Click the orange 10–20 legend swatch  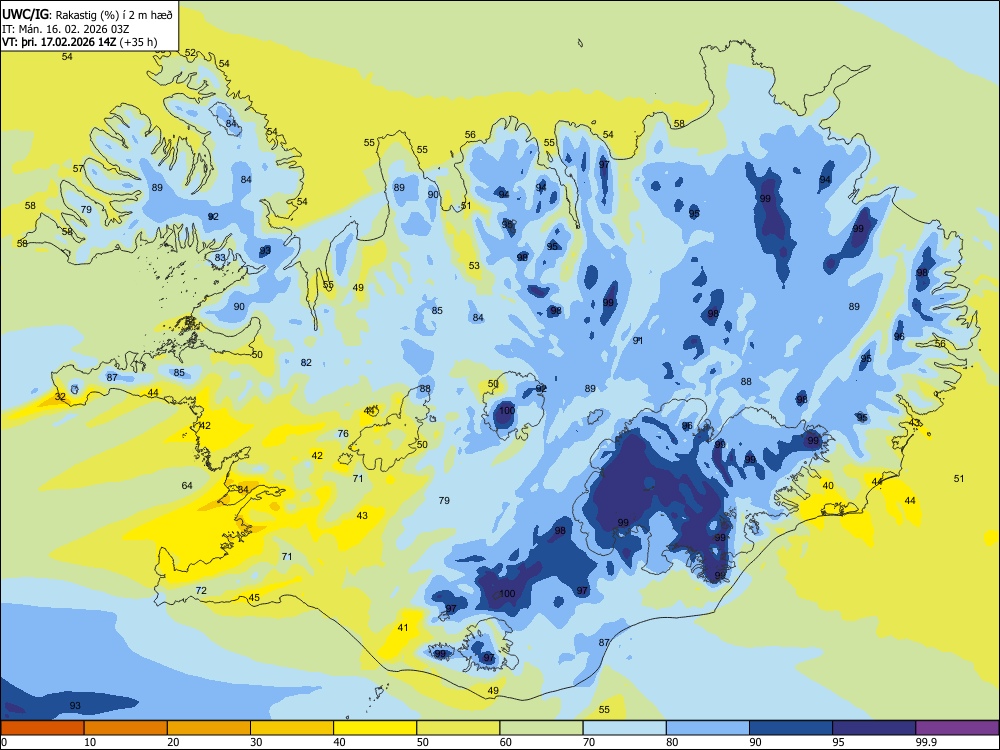126,728
